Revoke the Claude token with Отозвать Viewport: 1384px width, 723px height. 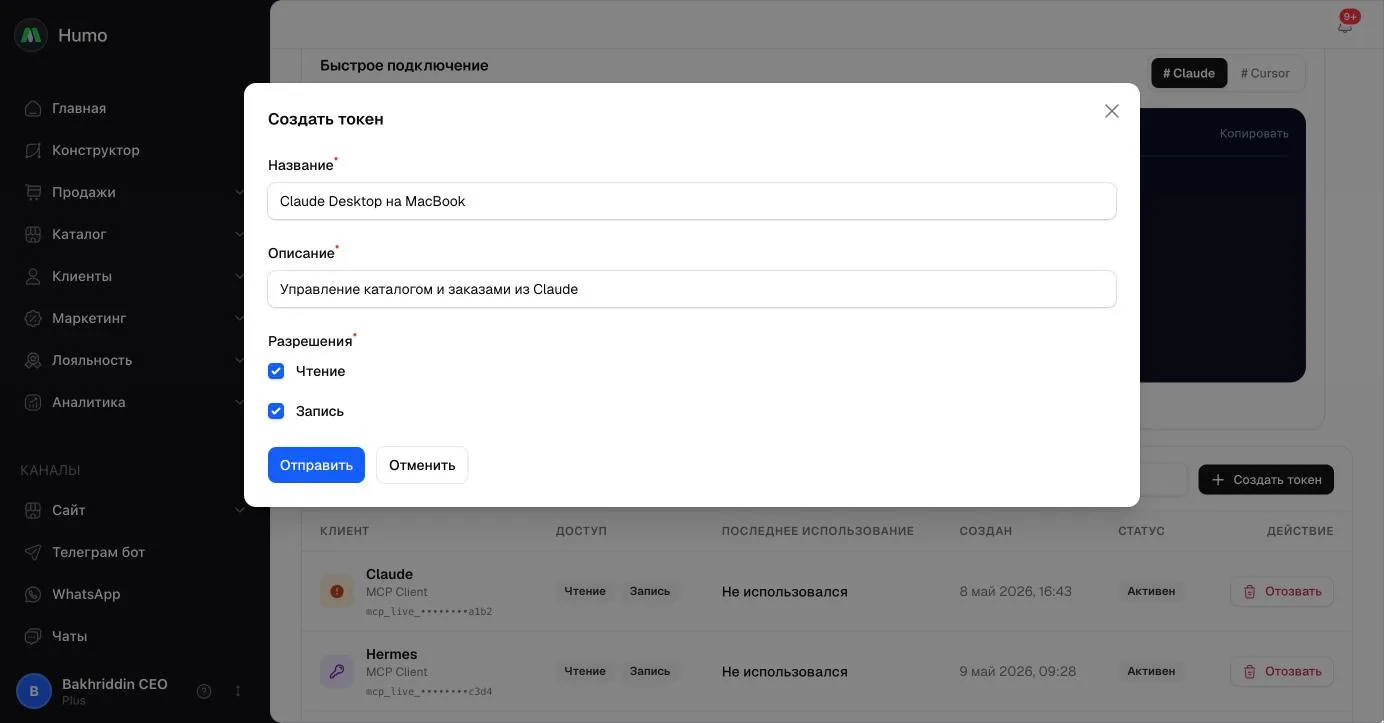click(x=1282, y=591)
